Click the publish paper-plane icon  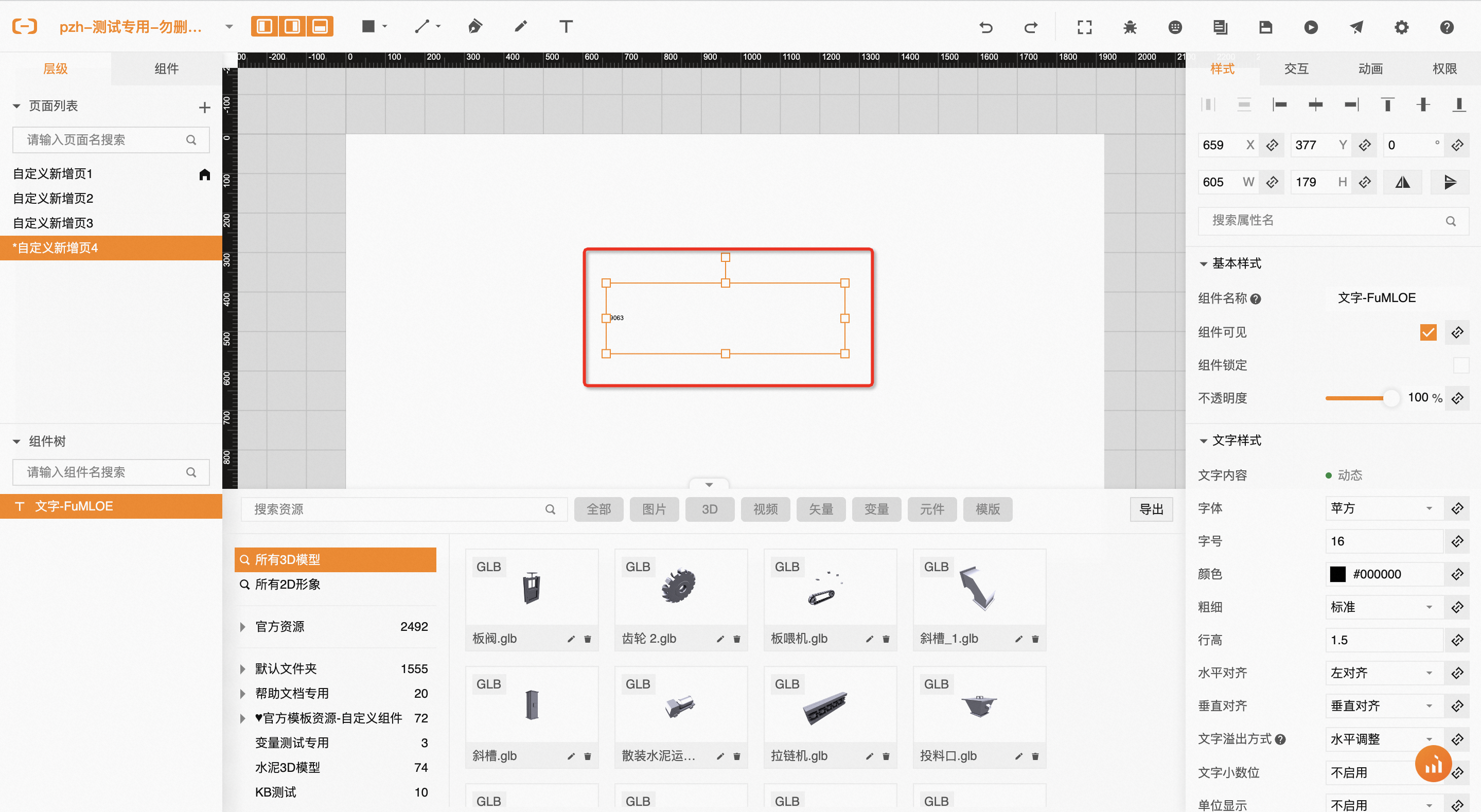coord(1356,27)
